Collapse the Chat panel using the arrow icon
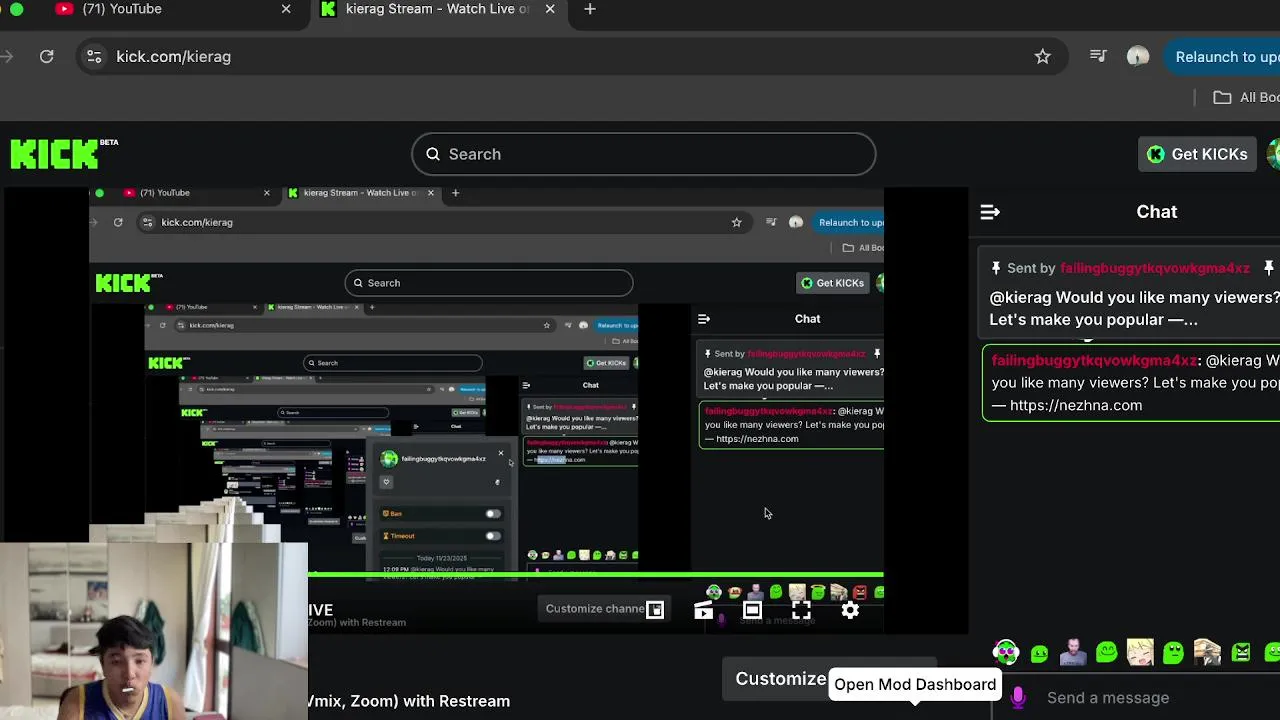This screenshot has width=1280, height=720. 990,212
